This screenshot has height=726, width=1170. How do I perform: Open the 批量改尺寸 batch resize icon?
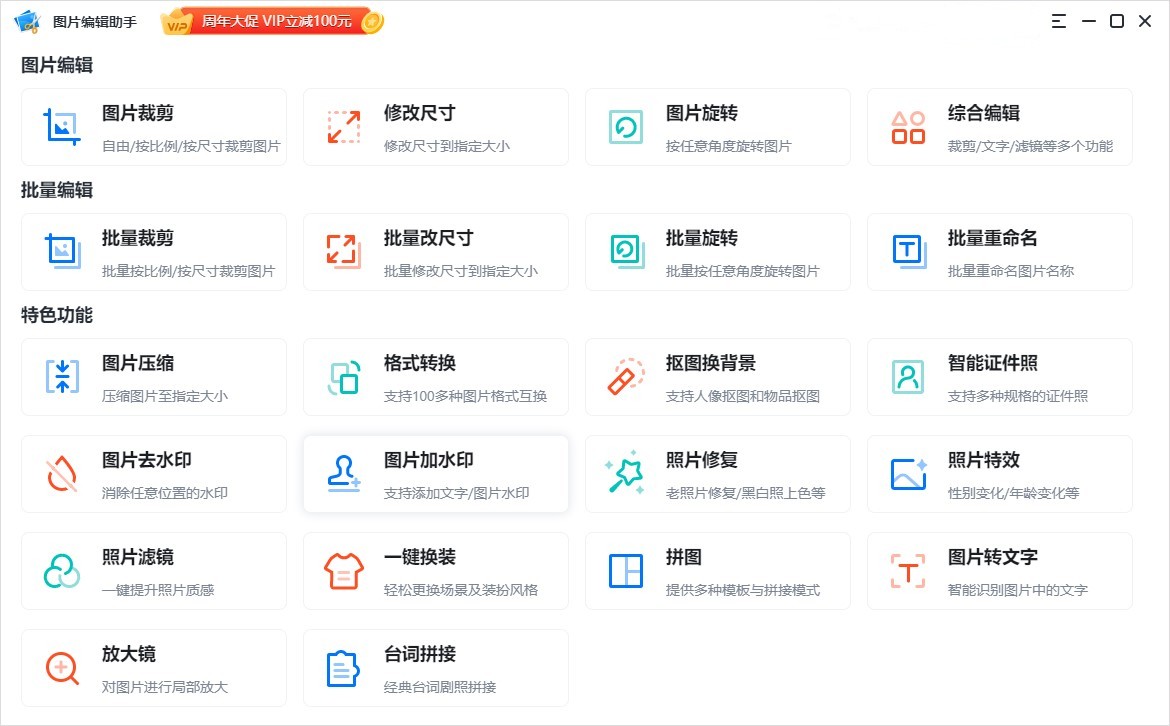(x=342, y=252)
